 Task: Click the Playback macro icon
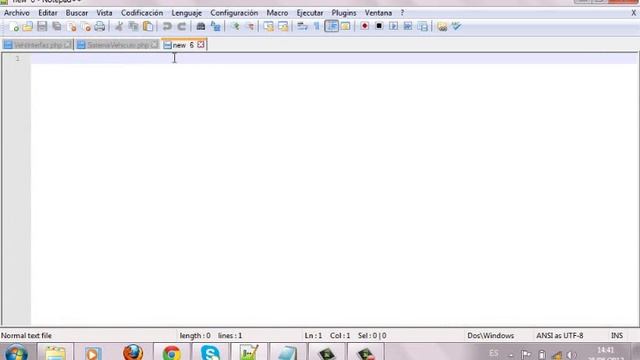tap(393, 26)
